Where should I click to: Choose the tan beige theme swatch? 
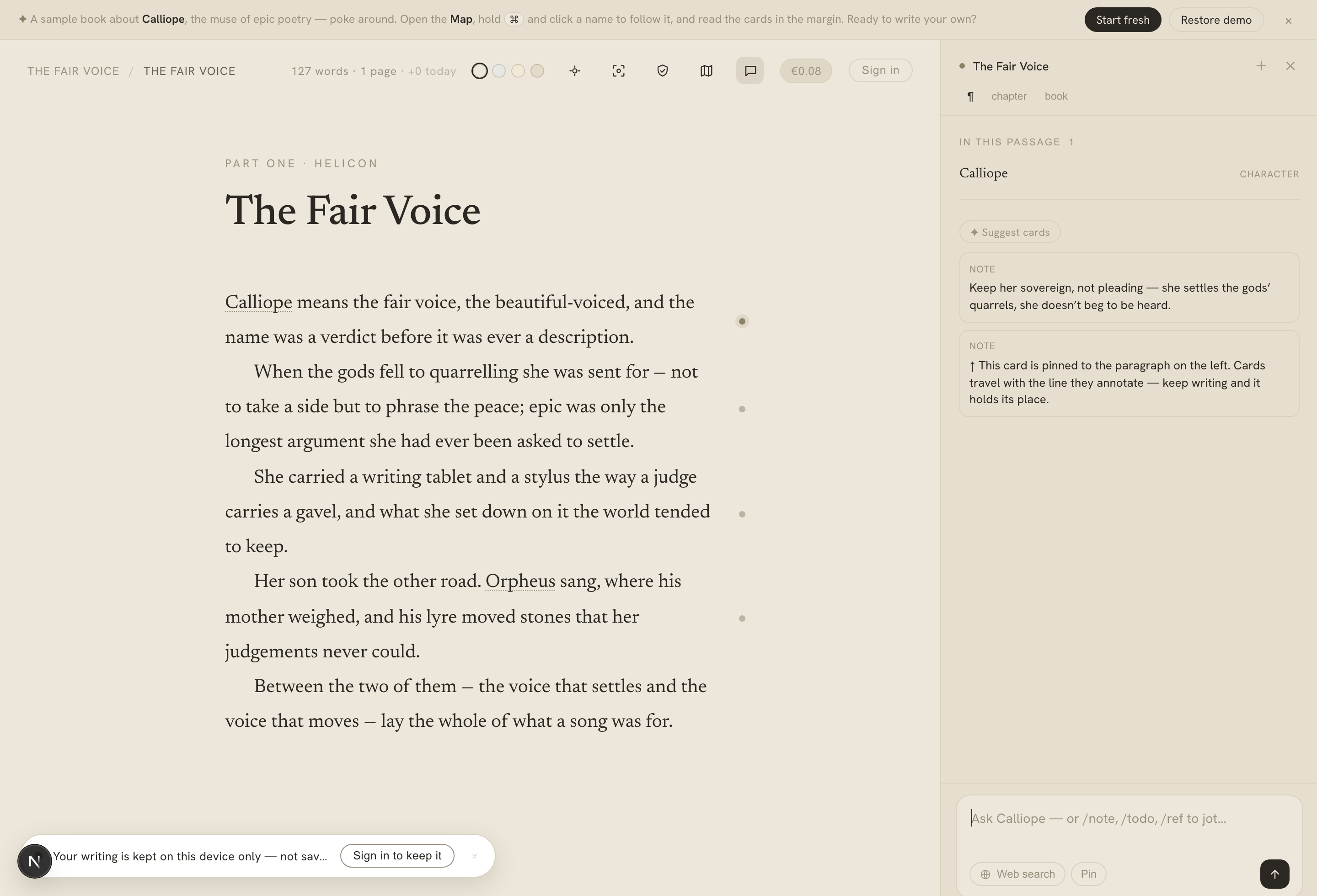pyautogui.click(x=537, y=71)
